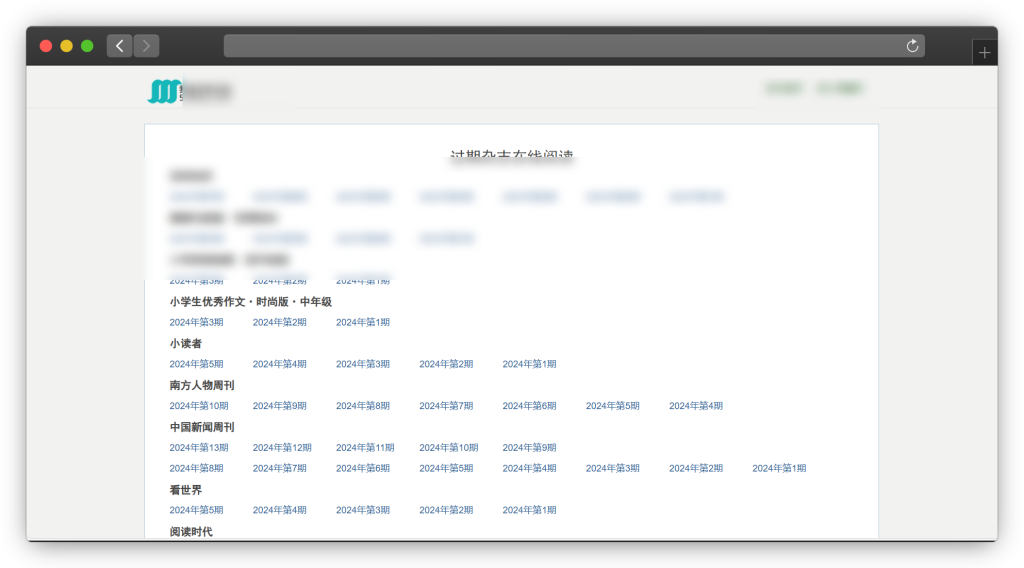1024x568 pixels.
Task: Open 小读者 2024年第2期
Action: point(446,364)
